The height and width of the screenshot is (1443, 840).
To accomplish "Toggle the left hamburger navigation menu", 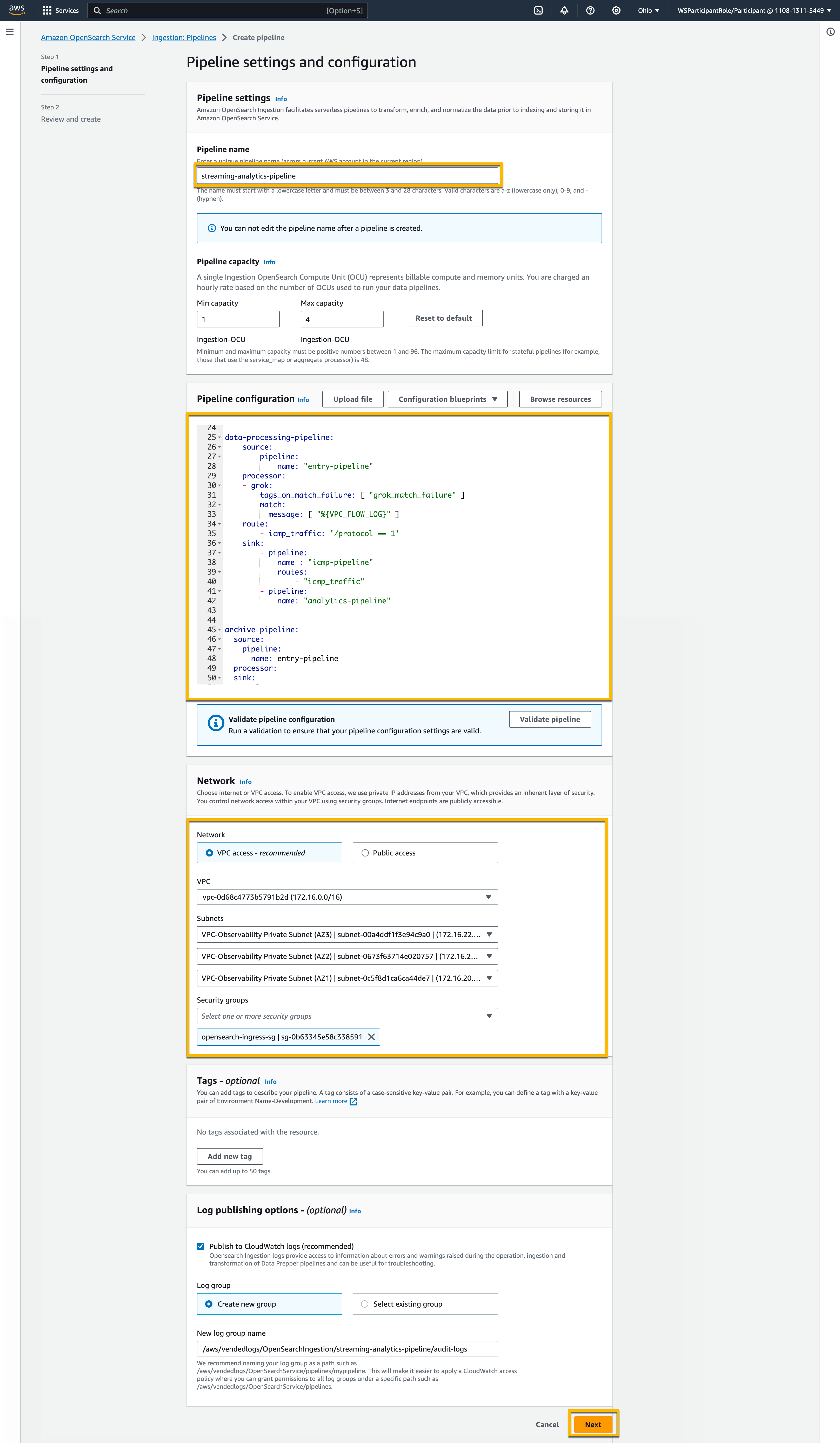I will (10, 32).
